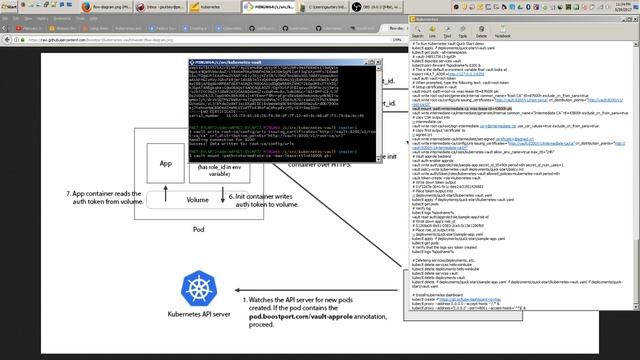Viewport: 640px width, 360px height.
Task: Click the note window vertical scrollbar down arrow
Action: (636, 307)
